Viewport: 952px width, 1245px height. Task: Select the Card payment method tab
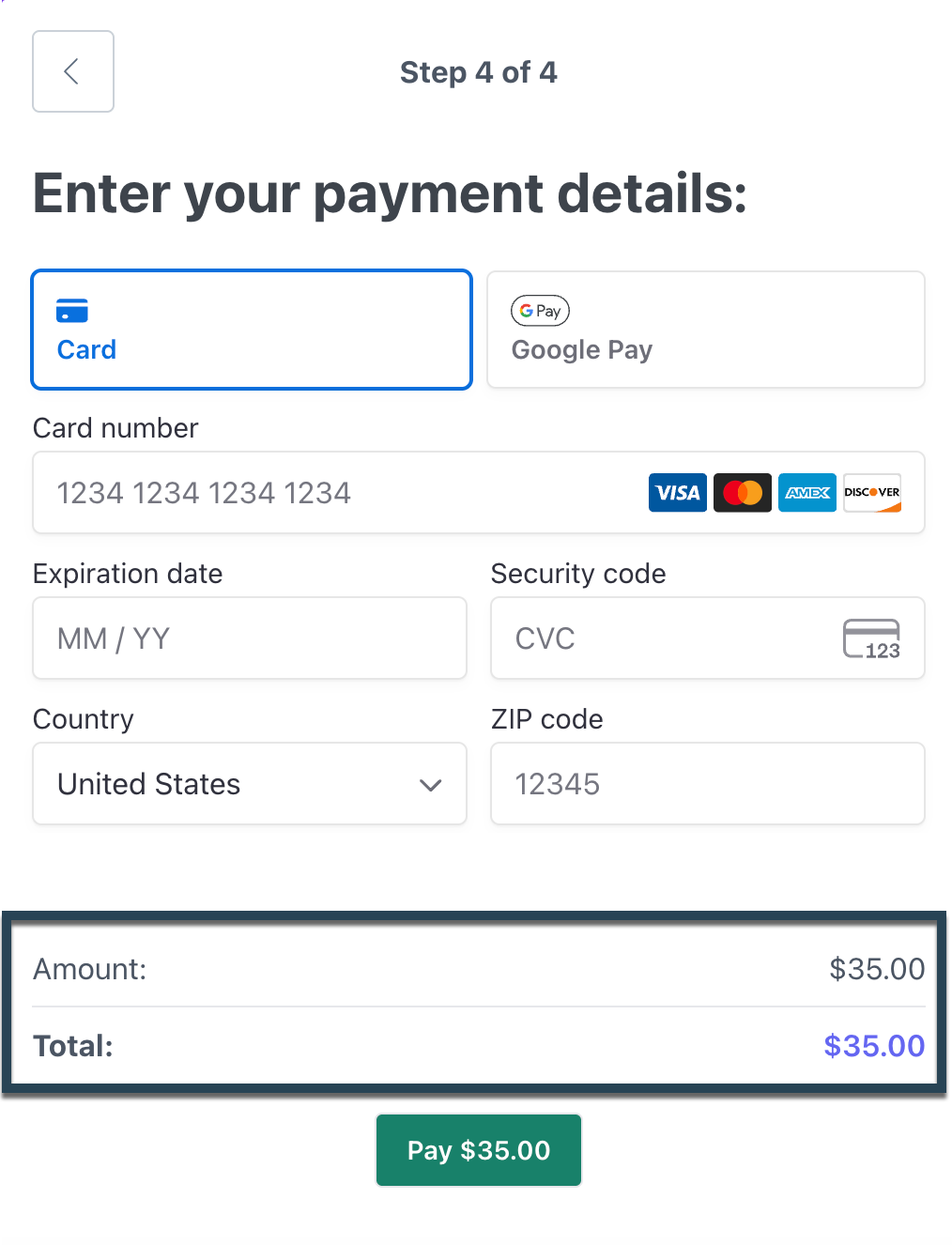pyautogui.click(x=252, y=330)
